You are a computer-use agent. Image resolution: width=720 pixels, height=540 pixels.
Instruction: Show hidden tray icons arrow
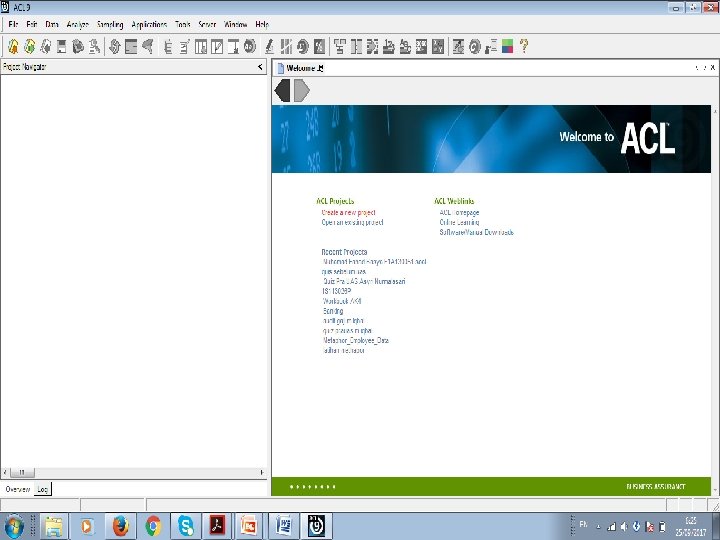(x=598, y=527)
